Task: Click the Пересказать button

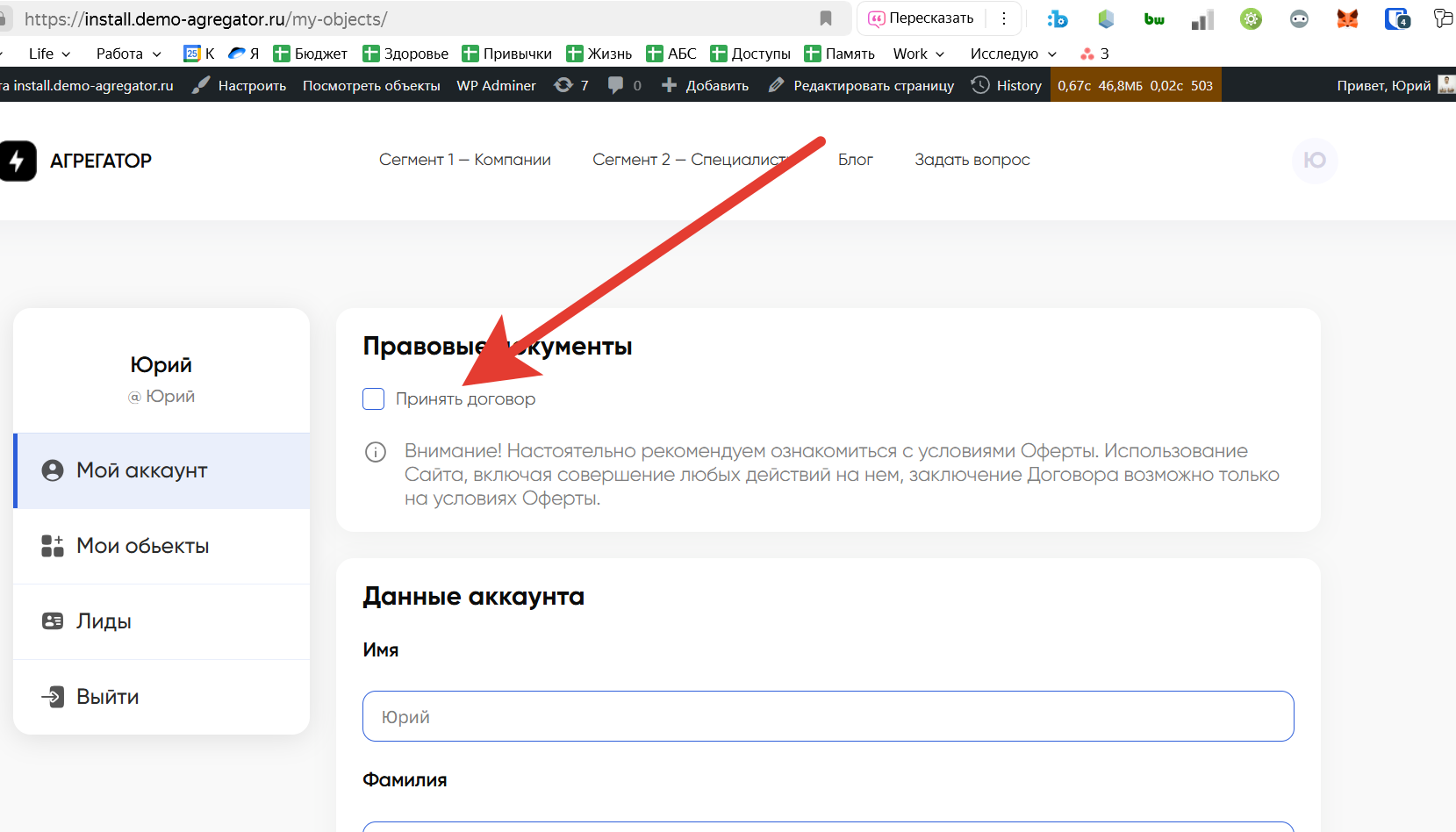Action: tap(922, 18)
